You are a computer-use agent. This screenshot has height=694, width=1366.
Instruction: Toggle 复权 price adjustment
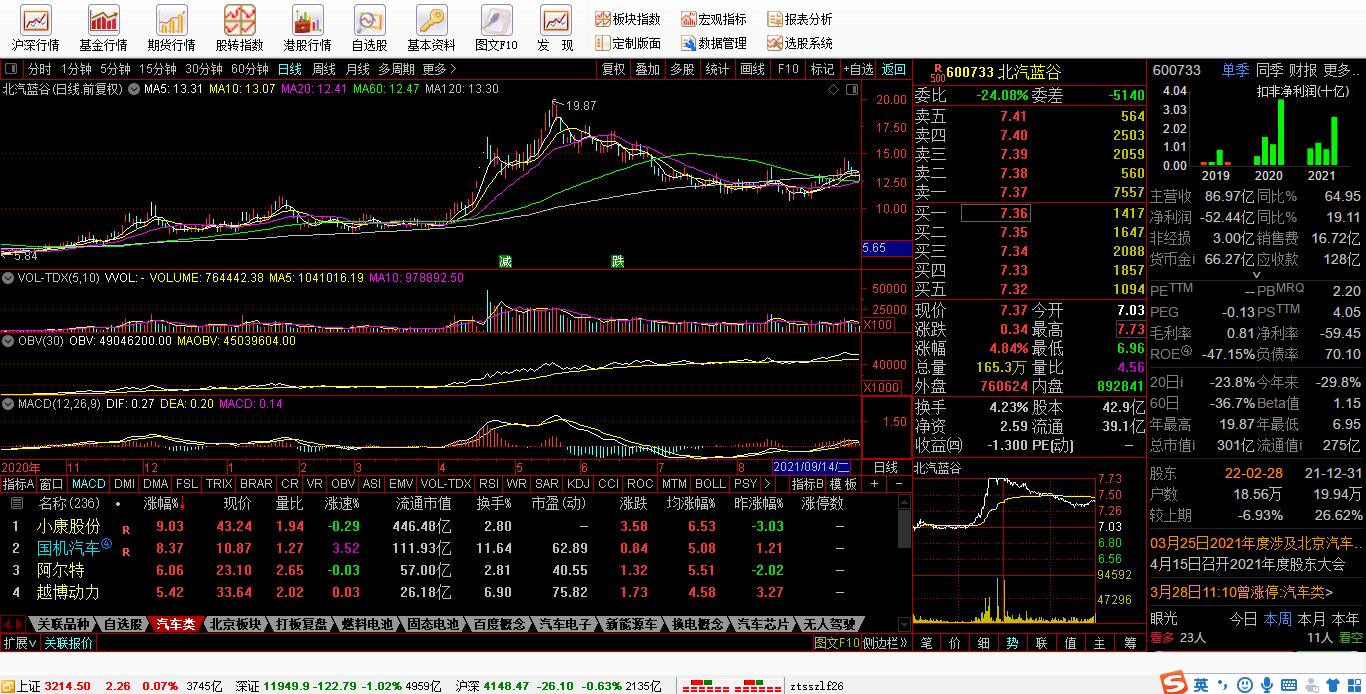click(613, 69)
